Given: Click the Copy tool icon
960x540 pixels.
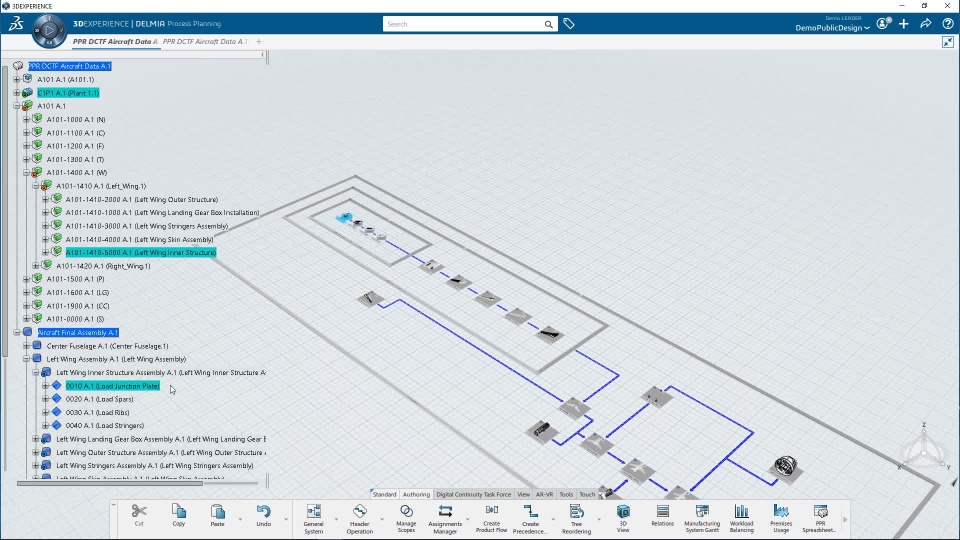Looking at the screenshot, I should 179,511.
